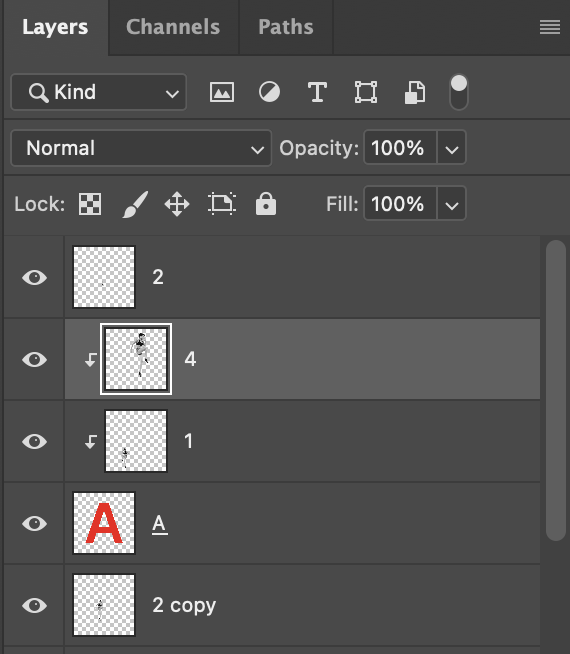Lock image pixels brush icon
The width and height of the screenshot is (570, 654).
coord(135,204)
